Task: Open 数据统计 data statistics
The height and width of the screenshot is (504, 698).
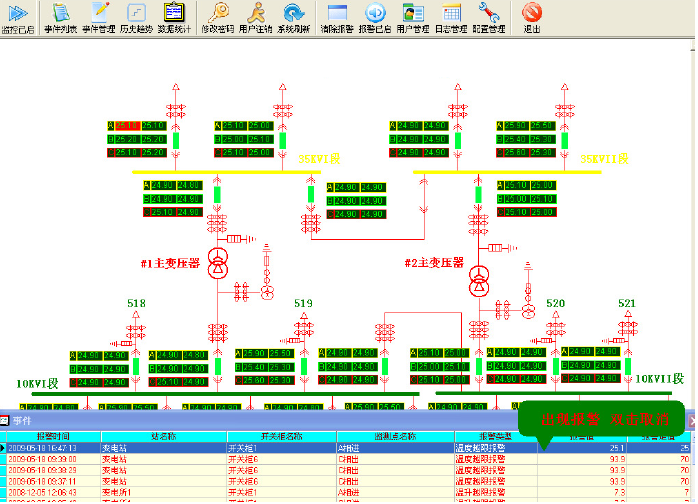Action: click(173, 17)
